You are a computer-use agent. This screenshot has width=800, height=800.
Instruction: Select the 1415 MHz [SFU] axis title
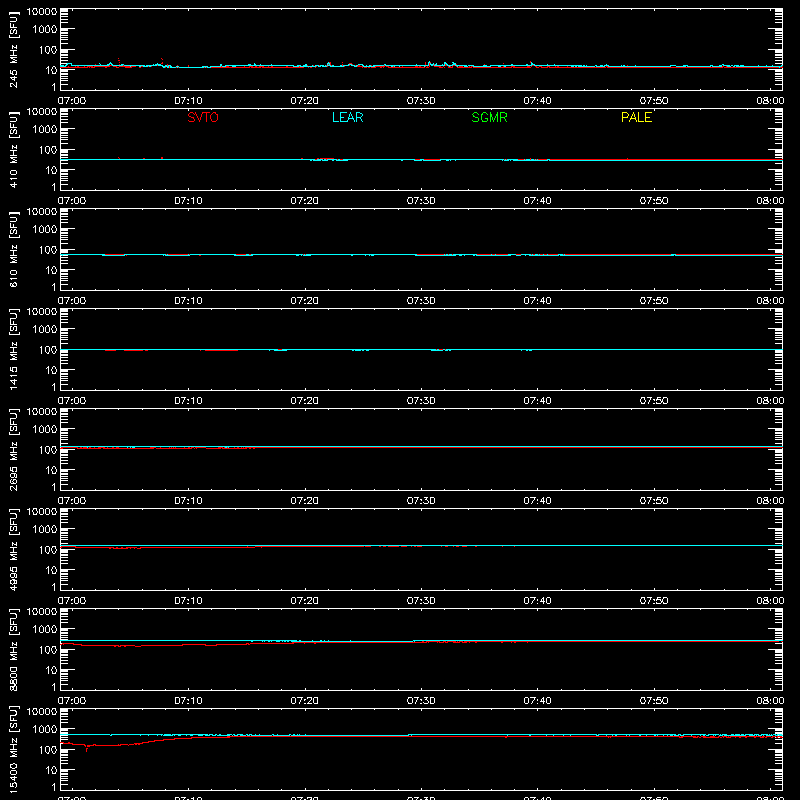point(13,349)
